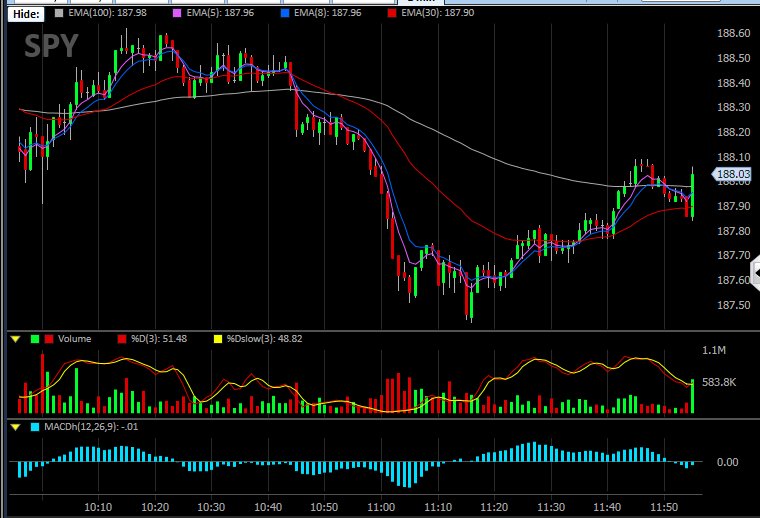Click the red Volume down-bar swatch
The height and width of the screenshot is (518, 760).
tap(49, 339)
